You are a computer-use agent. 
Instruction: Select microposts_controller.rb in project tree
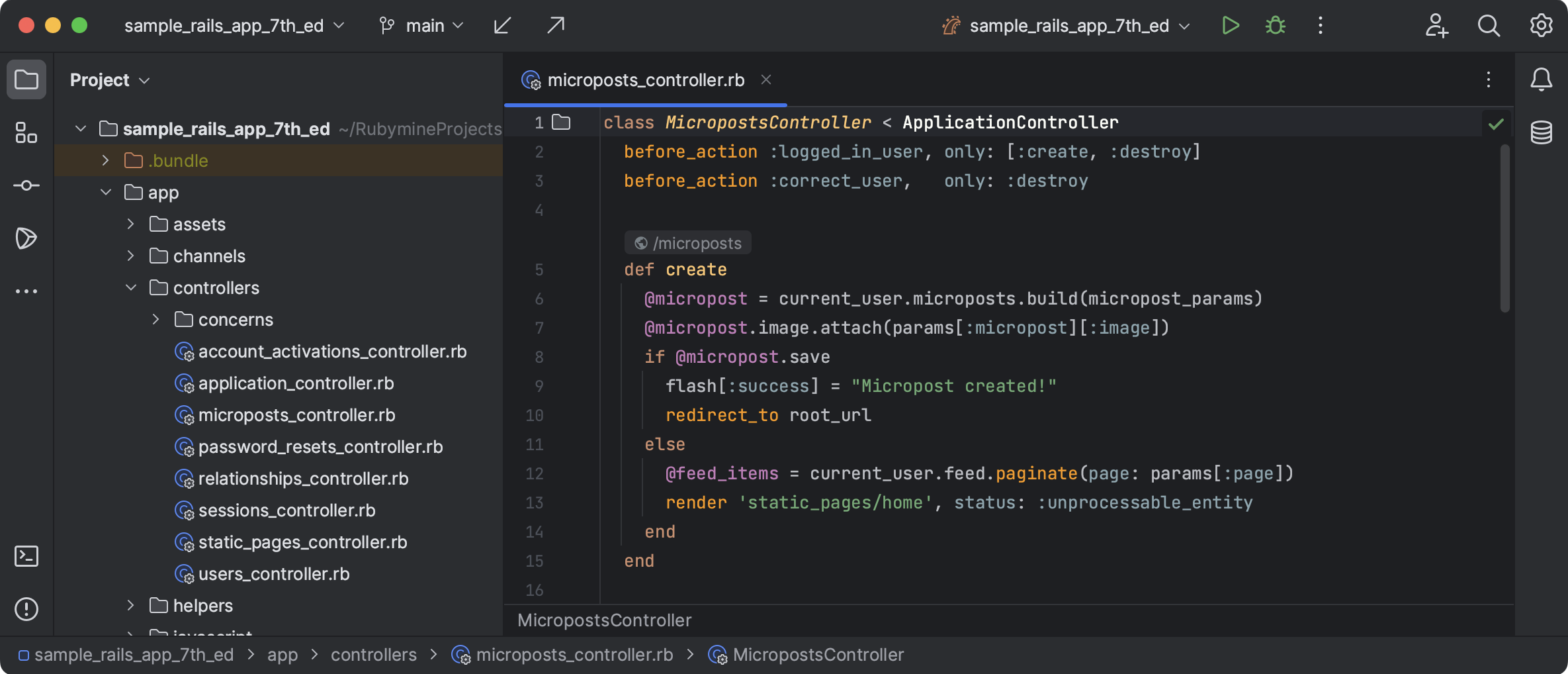[x=284, y=415]
